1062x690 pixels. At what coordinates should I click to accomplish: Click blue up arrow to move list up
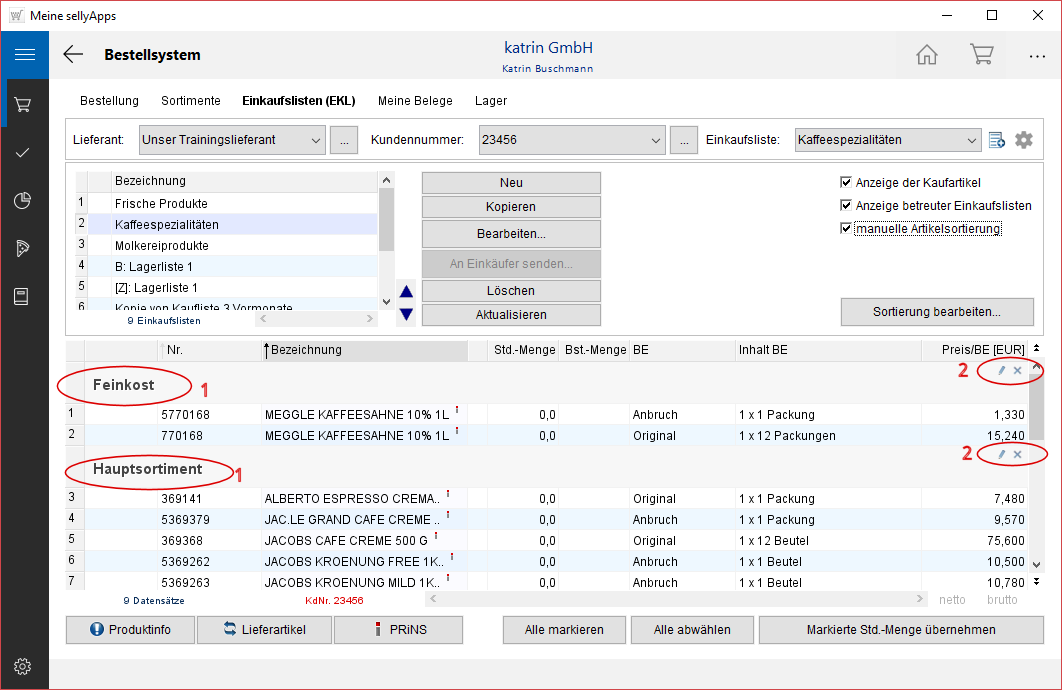pyautogui.click(x=406, y=292)
